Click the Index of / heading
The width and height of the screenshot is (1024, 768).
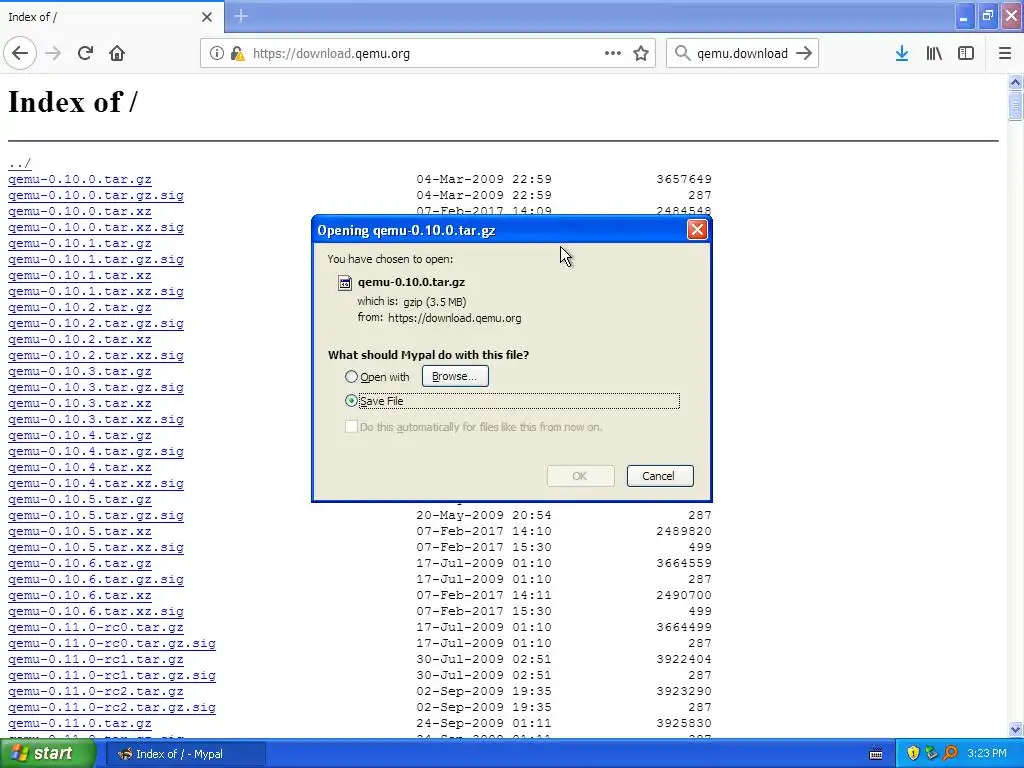coord(72,102)
